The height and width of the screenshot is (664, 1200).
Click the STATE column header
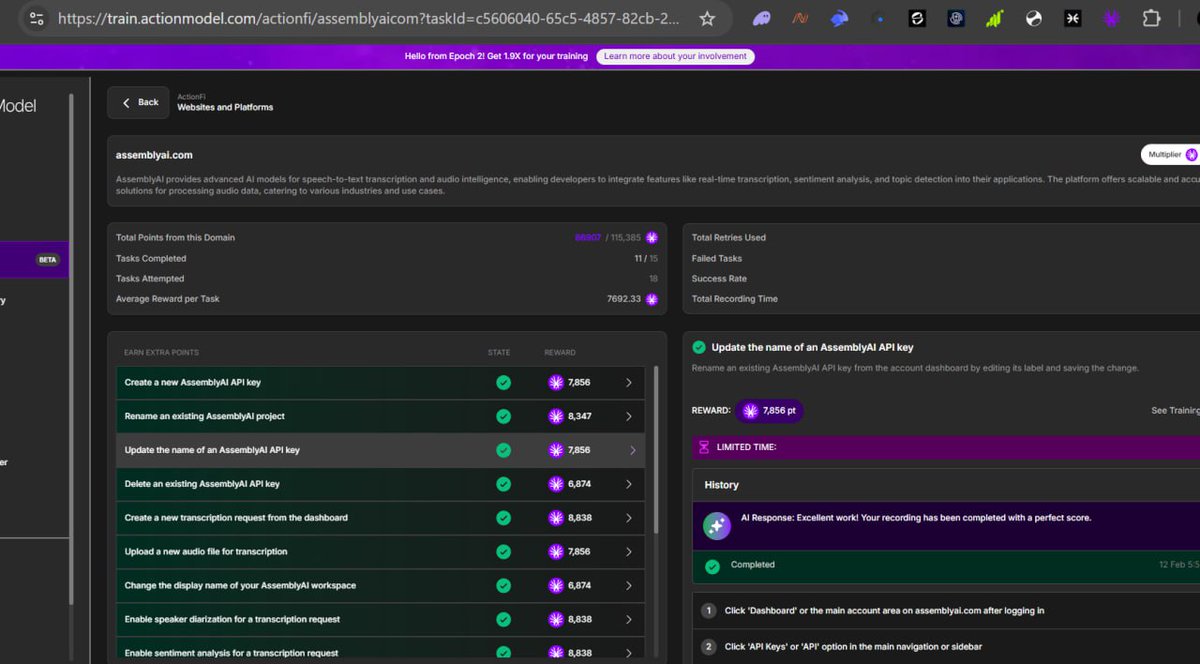pyautogui.click(x=499, y=353)
